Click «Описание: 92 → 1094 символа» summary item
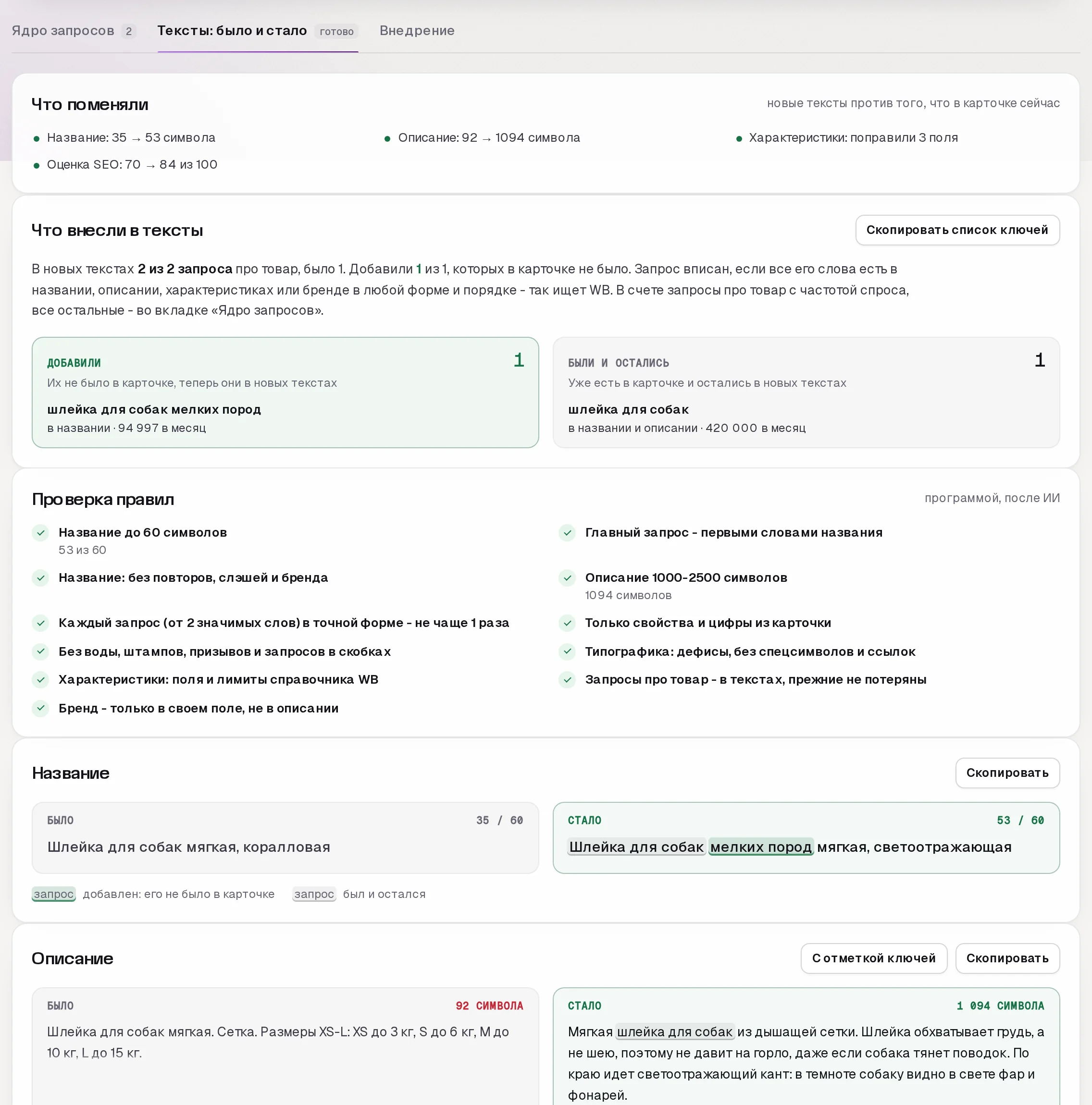This screenshot has height=1105, width=1092. (489, 138)
